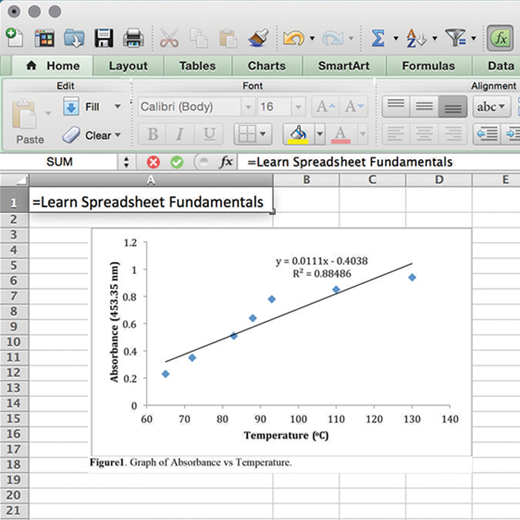Screen dimensions: 520x520
Task: Click the Paste clipboard icon in the top toolbar
Action: 228,38
